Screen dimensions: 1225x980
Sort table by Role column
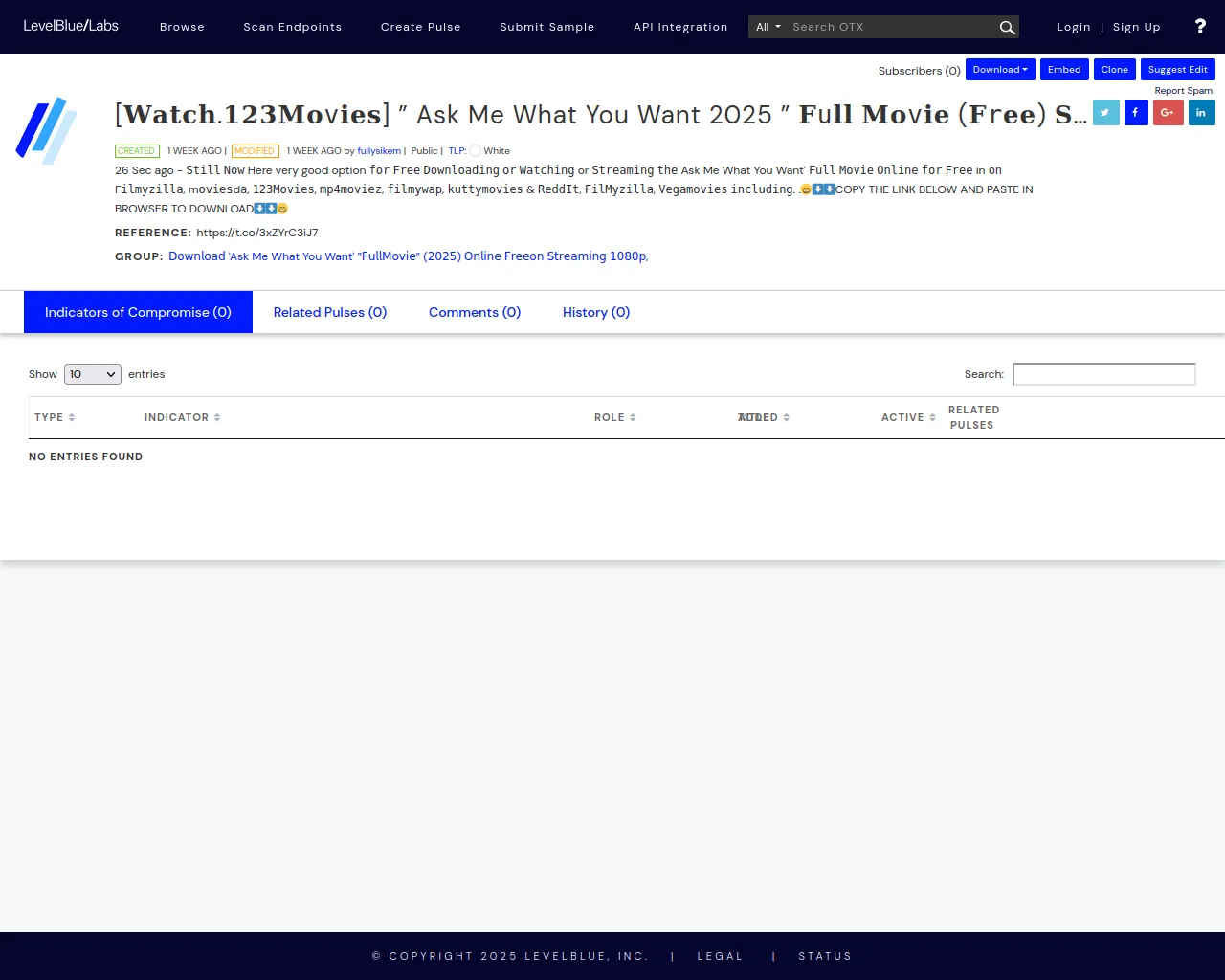tap(614, 417)
